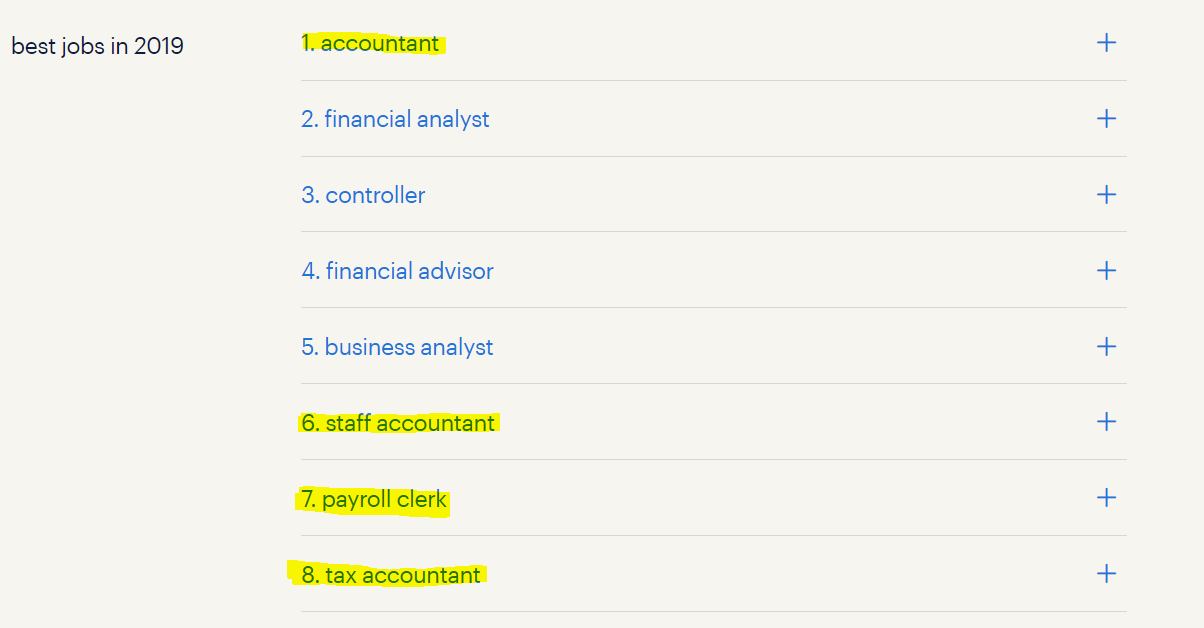Open the highlighted '1. accountant' link
Image resolution: width=1204 pixels, height=628 pixels.
(x=371, y=44)
